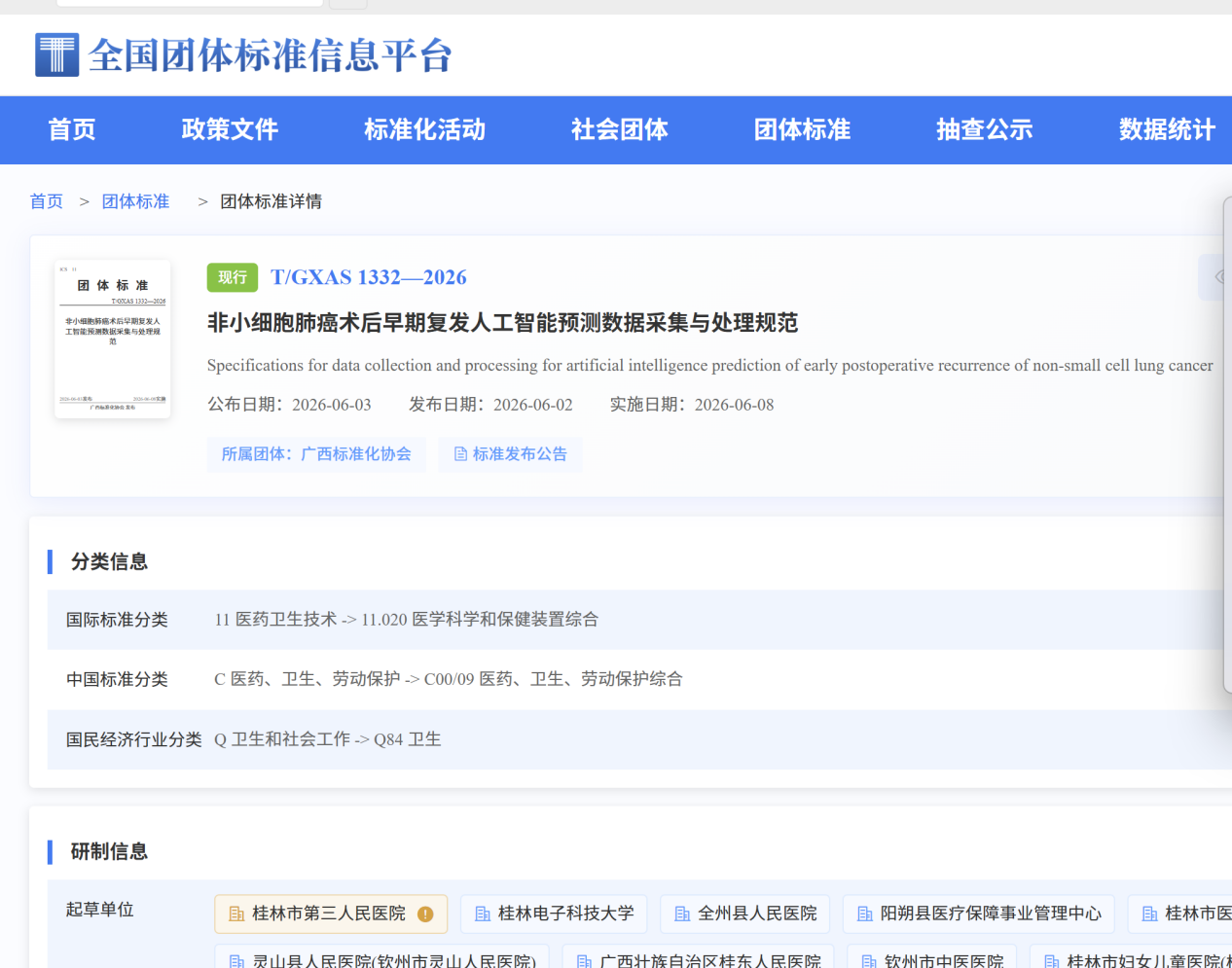Select 桂林市第三人民医院 drafting unit
Screen dimensions: 1232x968
[x=331, y=914]
